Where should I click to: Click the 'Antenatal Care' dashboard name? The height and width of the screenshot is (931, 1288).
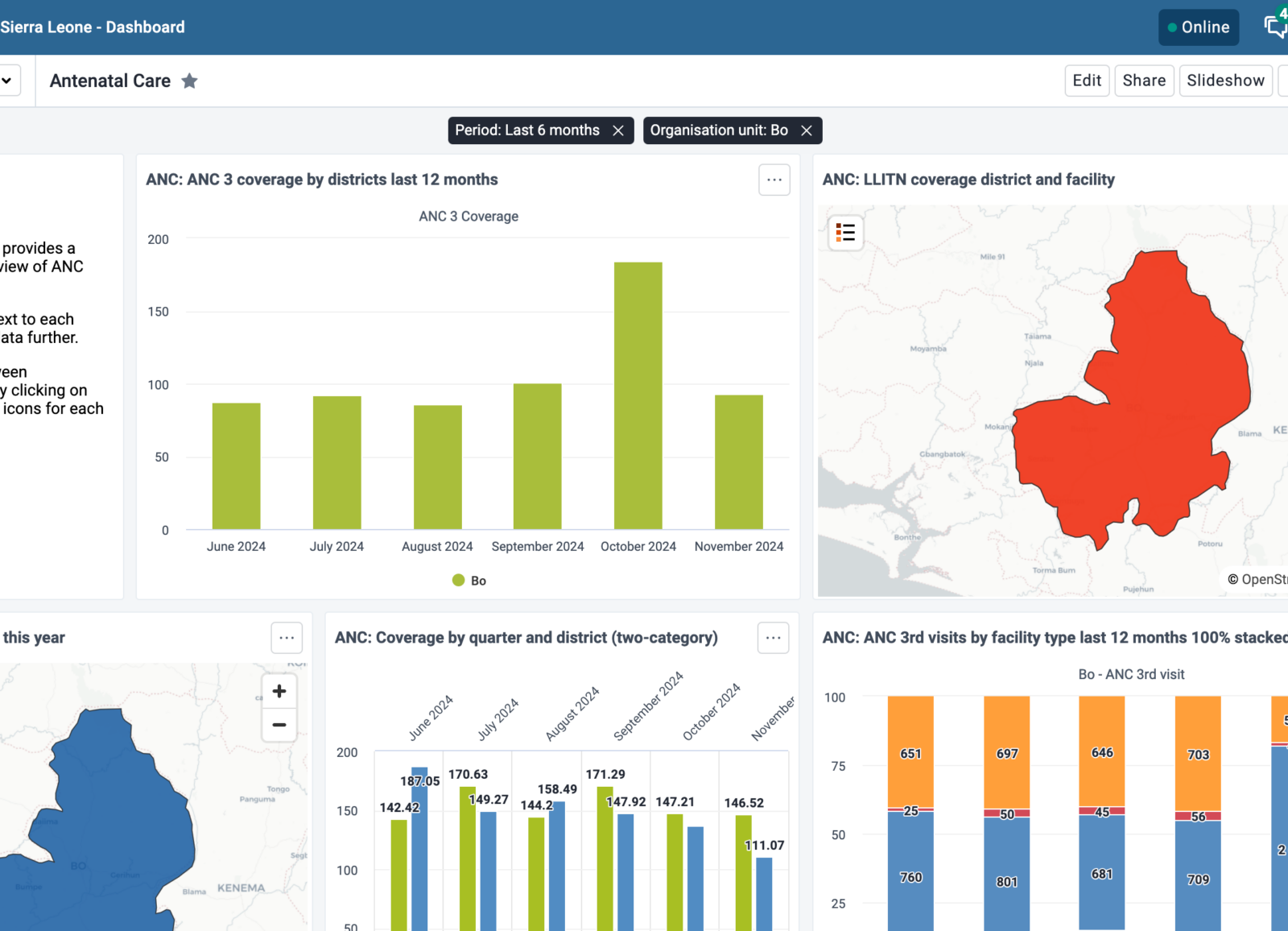coord(110,81)
